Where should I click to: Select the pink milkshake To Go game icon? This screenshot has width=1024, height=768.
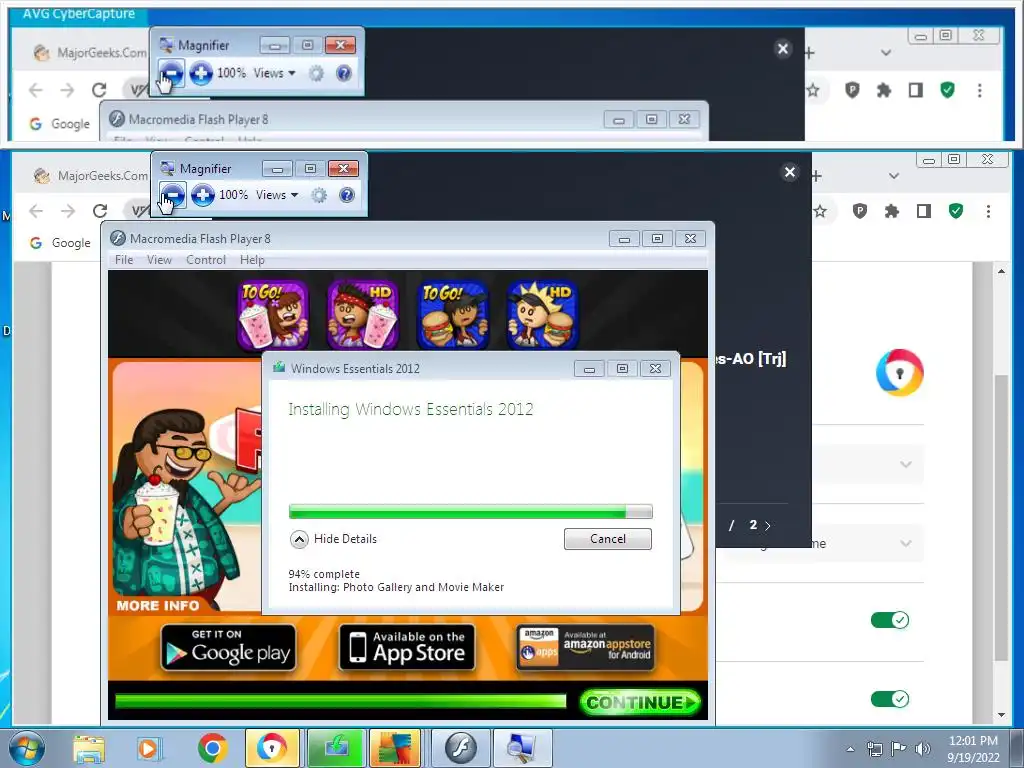point(273,315)
